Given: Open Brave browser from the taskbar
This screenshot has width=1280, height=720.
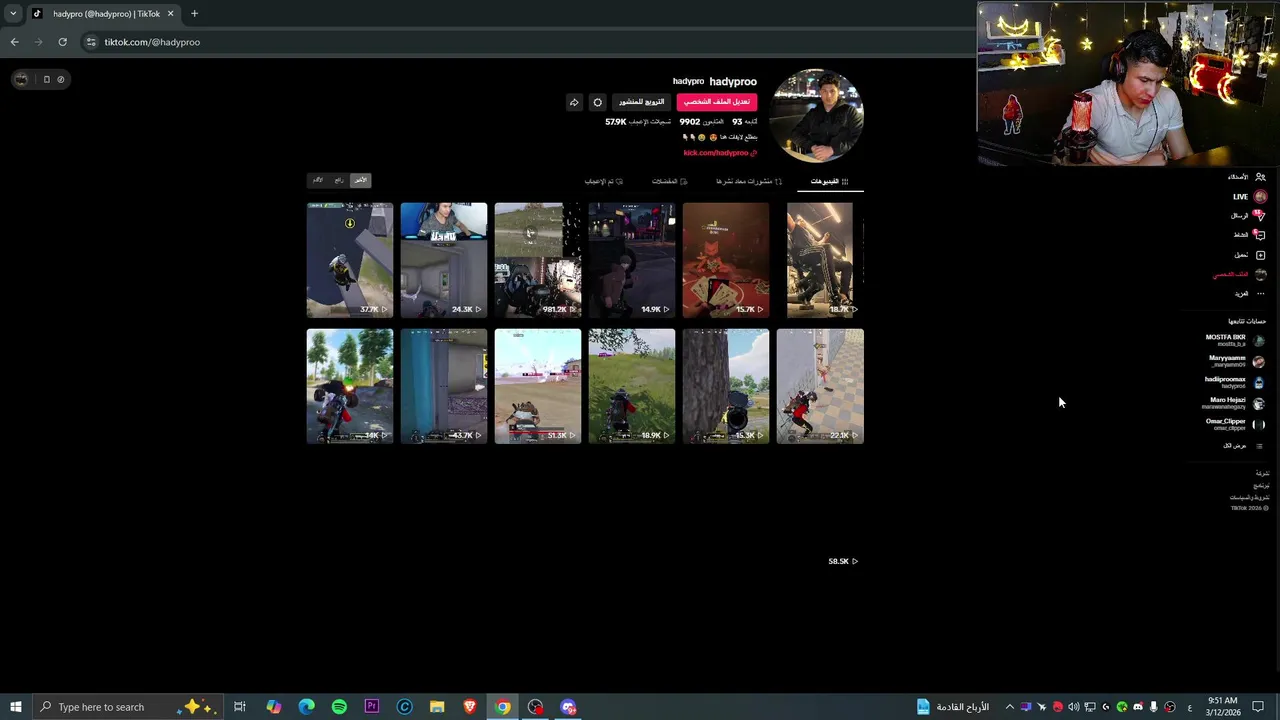Looking at the screenshot, I should coord(470,707).
